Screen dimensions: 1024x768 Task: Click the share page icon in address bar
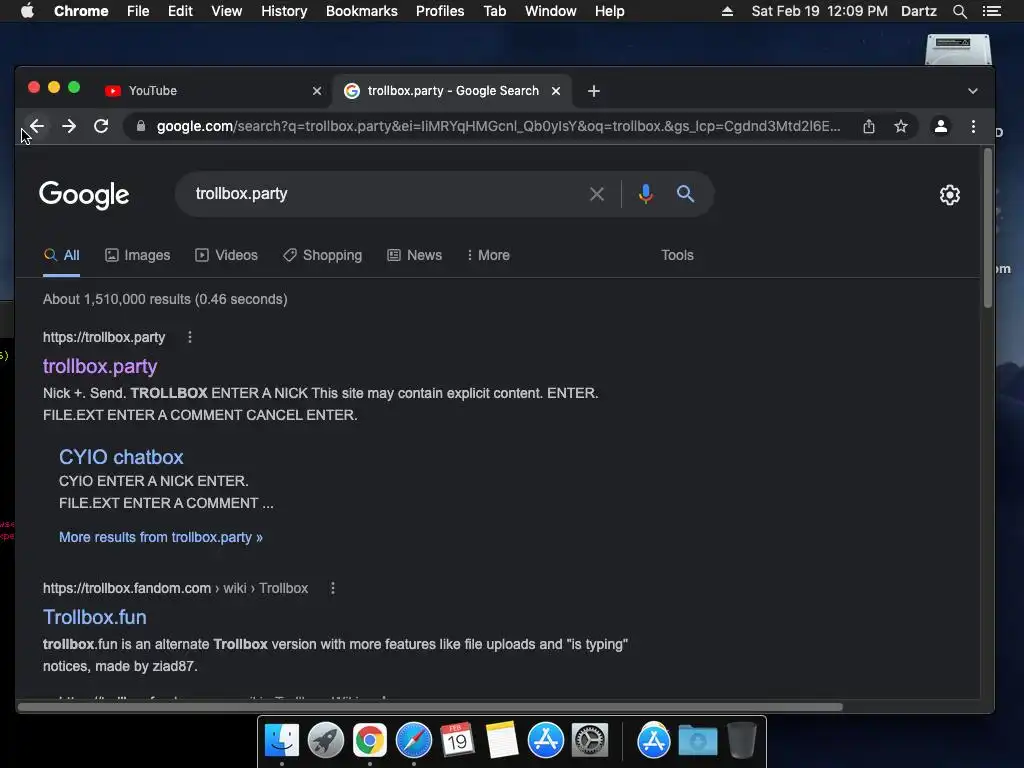pyautogui.click(x=869, y=126)
